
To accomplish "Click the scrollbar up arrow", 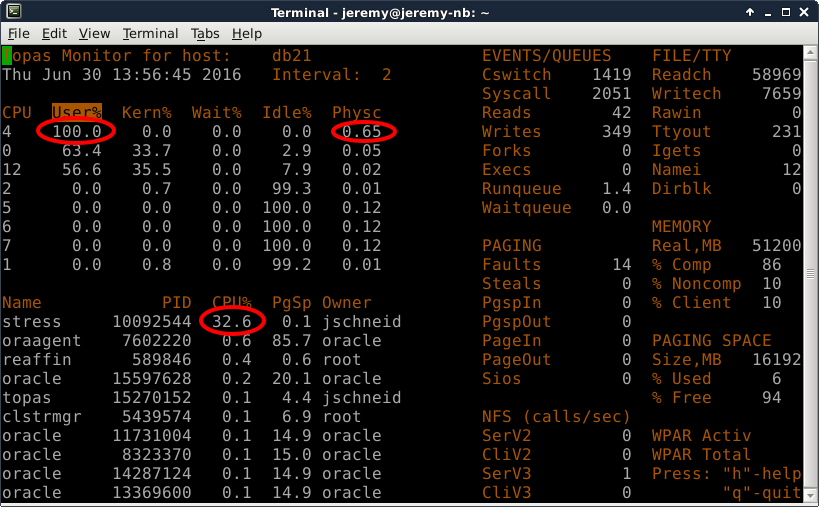I will (x=810, y=52).
